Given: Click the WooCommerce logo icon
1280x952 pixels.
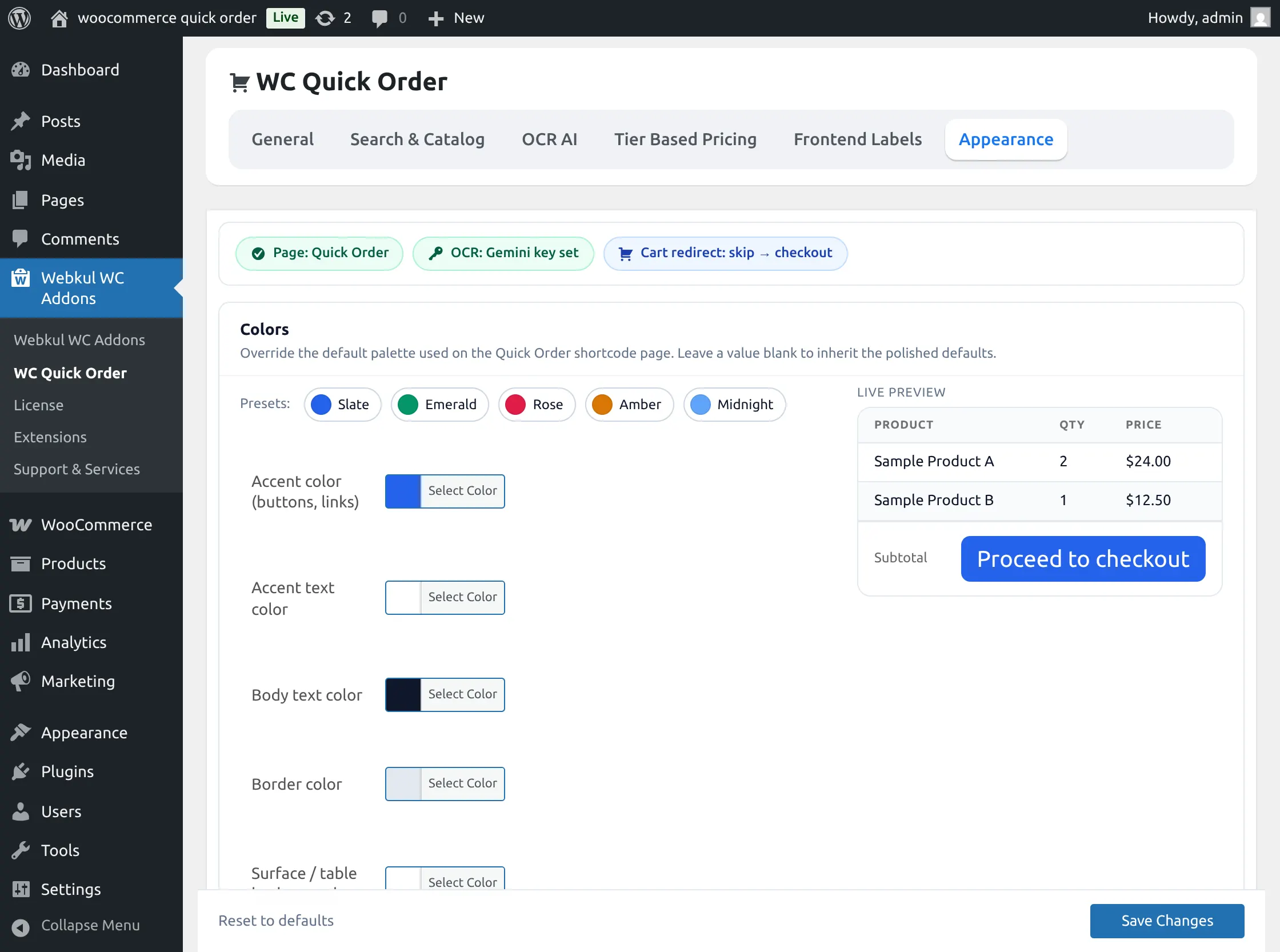Looking at the screenshot, I should 21,525.
